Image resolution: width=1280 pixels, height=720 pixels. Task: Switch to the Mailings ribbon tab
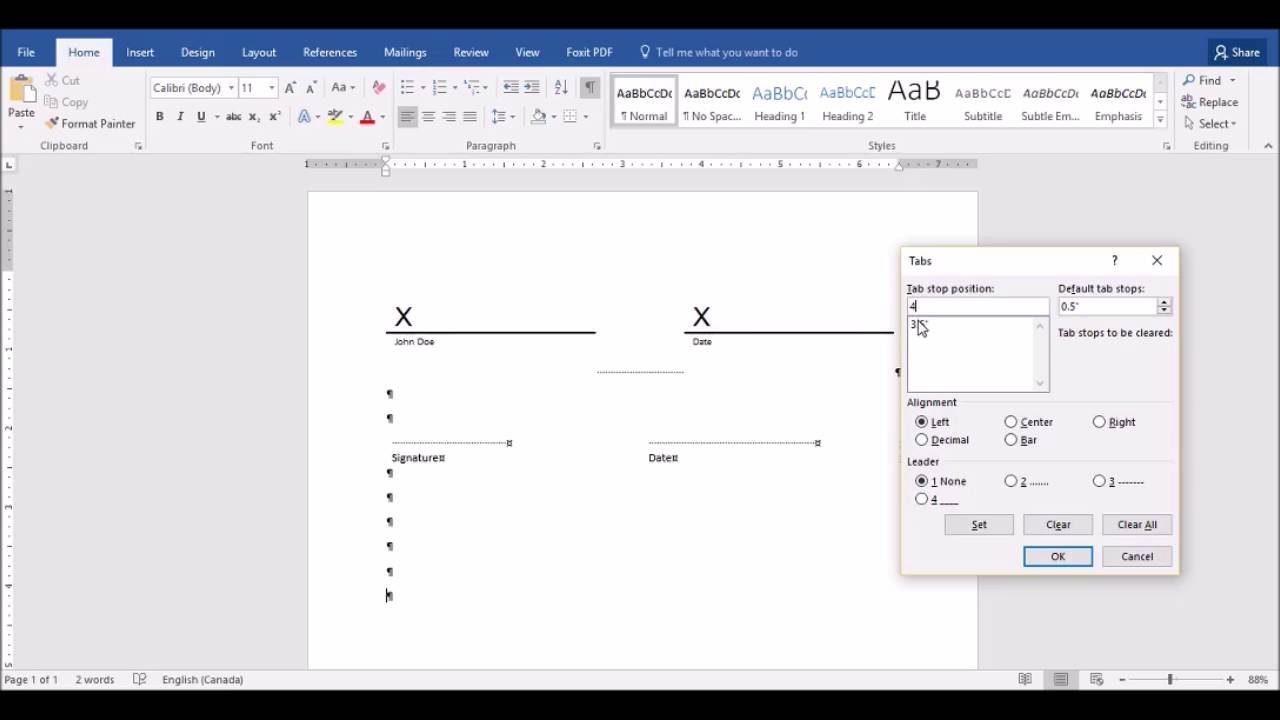tap(404, 52)
